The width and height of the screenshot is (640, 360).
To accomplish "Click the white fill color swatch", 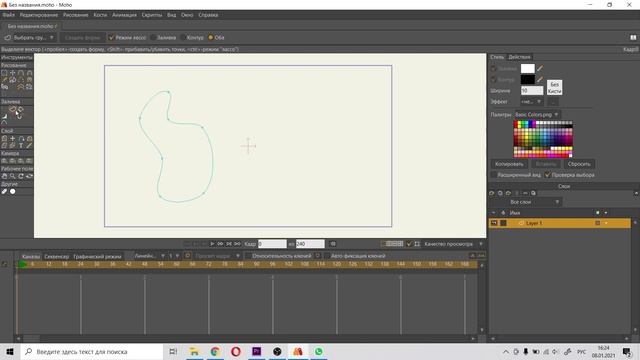I will pos(527,68).
